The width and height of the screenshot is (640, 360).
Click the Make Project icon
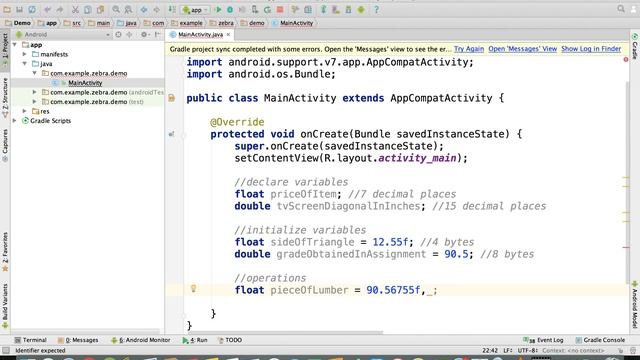point(172,9)
